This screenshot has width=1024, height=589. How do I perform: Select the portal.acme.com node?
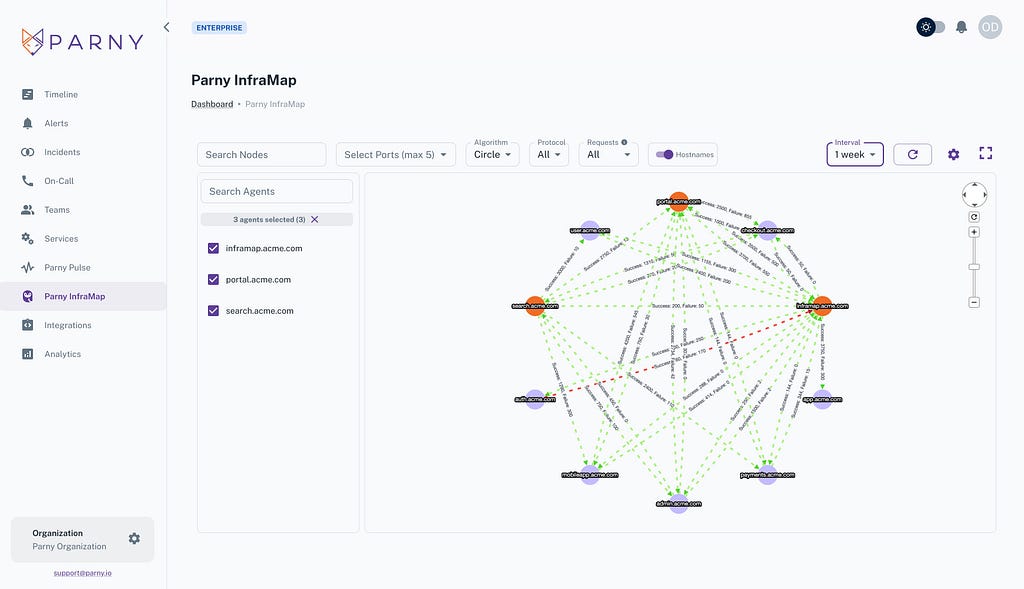point(679,201)
